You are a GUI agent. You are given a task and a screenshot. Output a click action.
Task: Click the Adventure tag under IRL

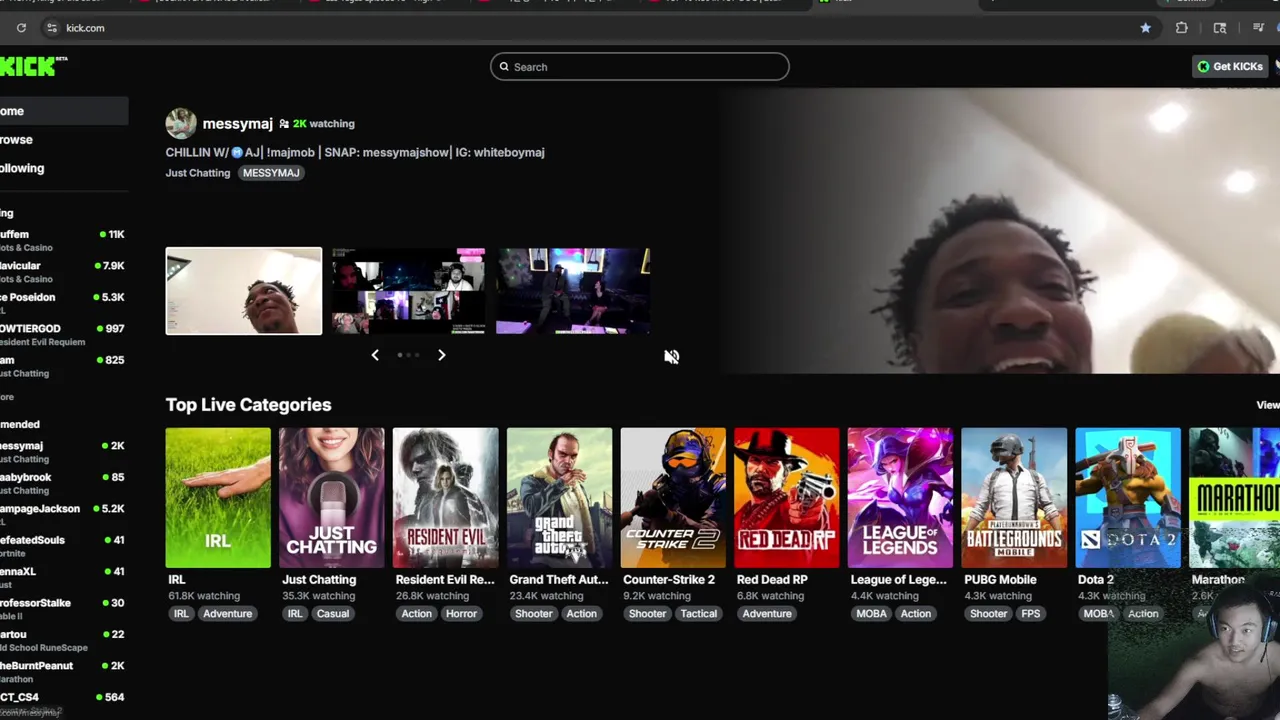pos(228,614)
